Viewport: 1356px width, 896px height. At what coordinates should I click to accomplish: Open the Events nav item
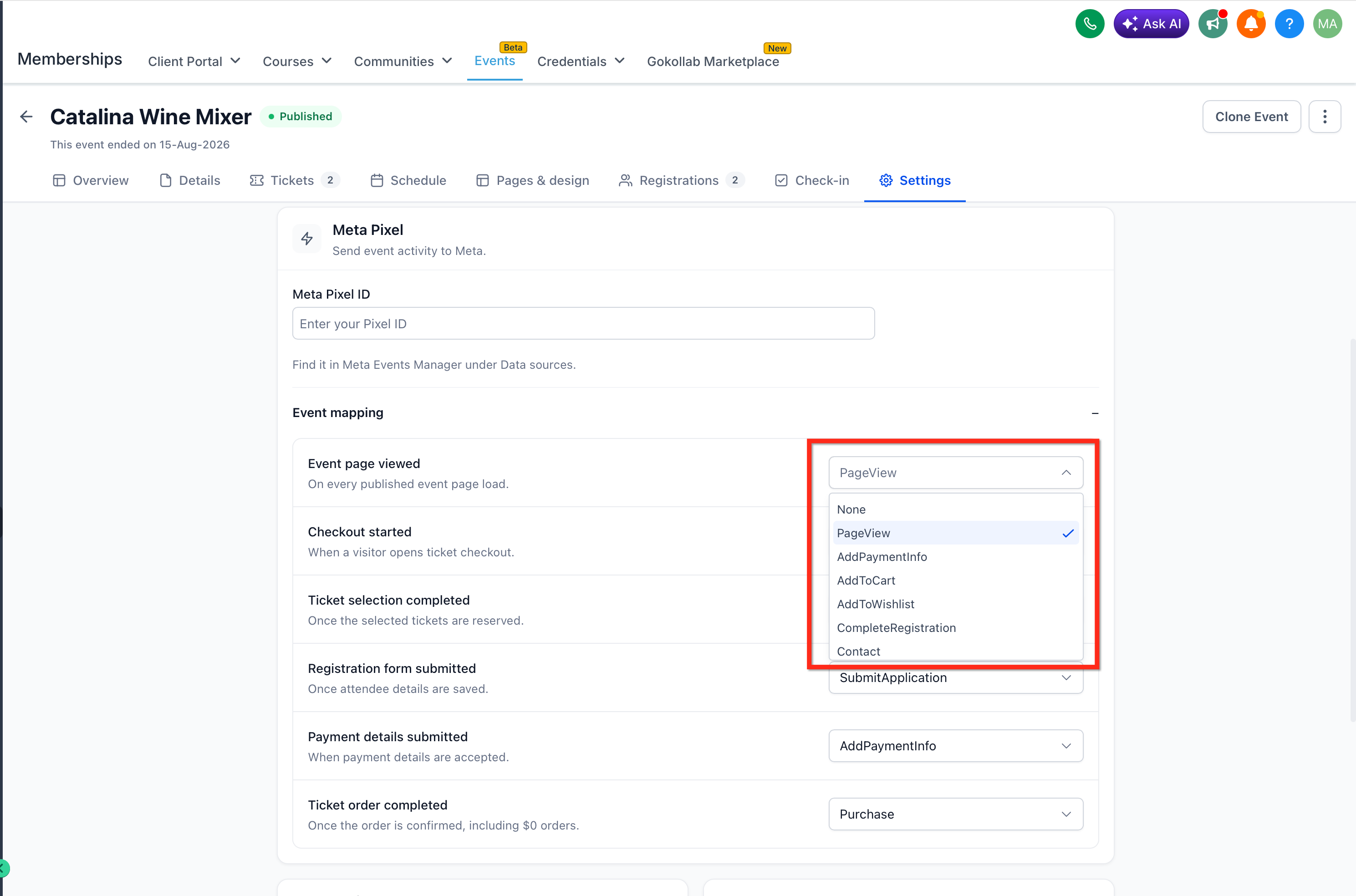pos(495,61)
